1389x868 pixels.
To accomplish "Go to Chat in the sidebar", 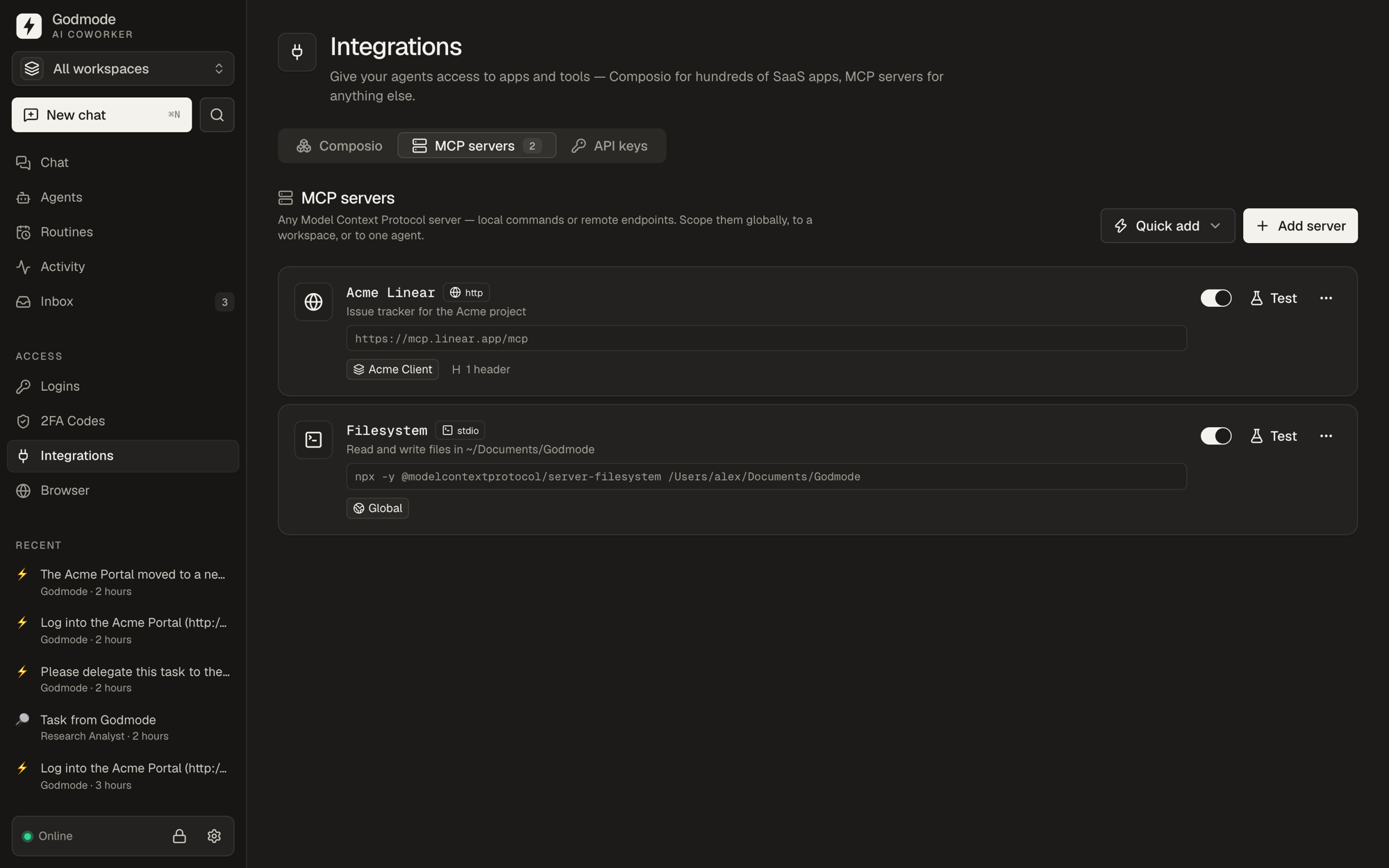I will [x=123, y=162].
